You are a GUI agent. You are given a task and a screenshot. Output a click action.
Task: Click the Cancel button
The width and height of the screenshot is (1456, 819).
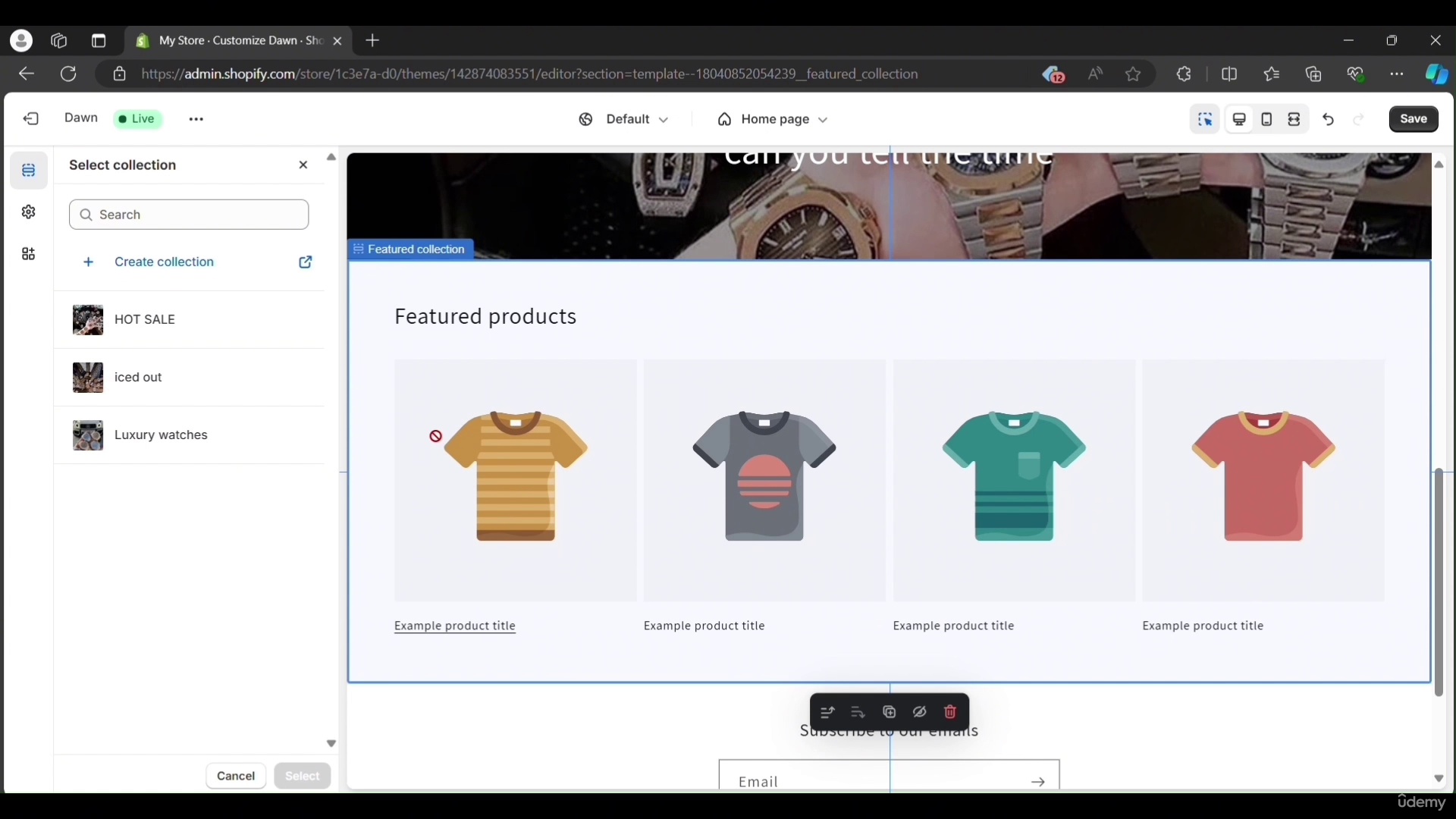[235, 775]
